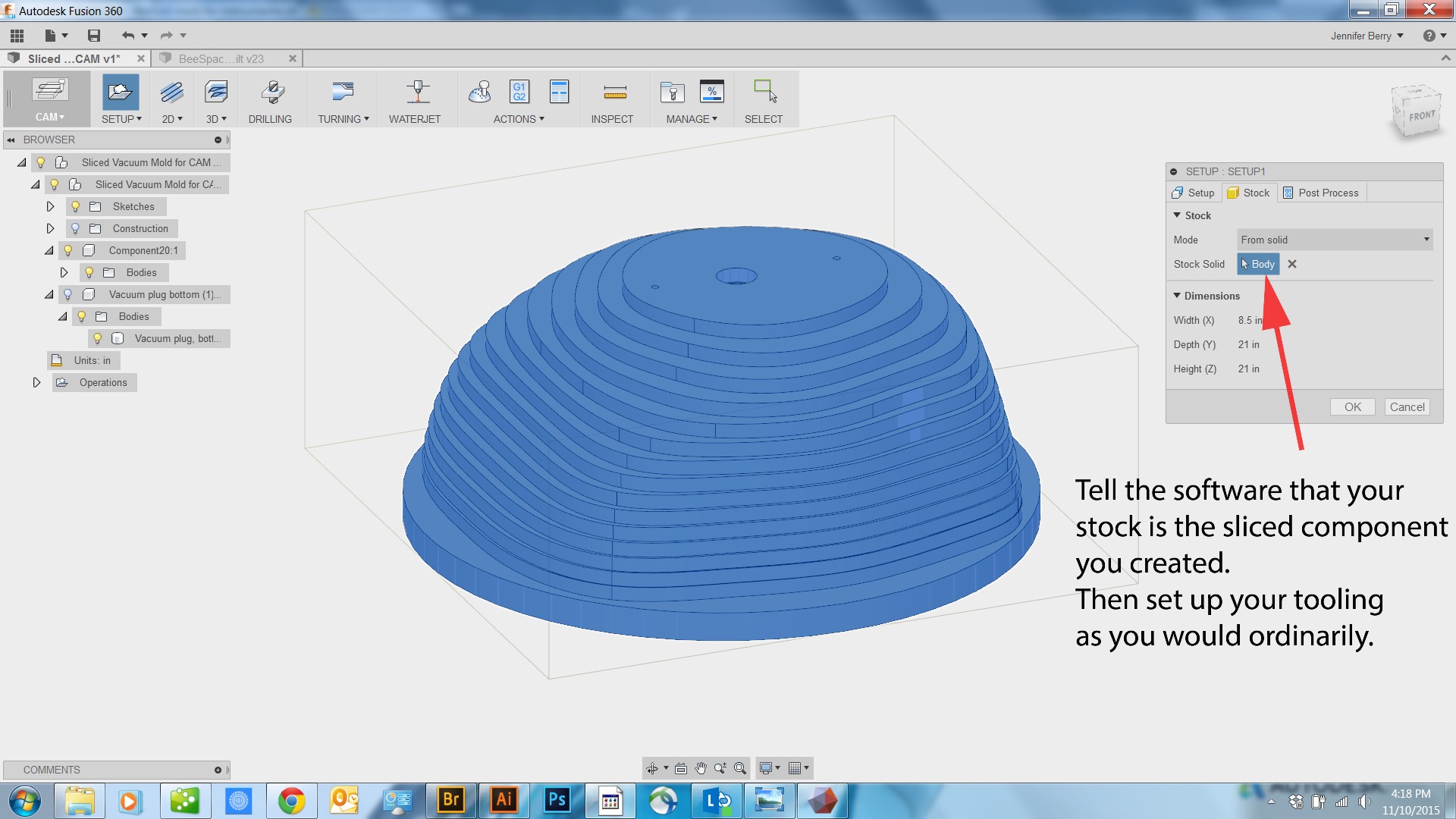Switch to the Post Process tab

(x=1320, y=193)
